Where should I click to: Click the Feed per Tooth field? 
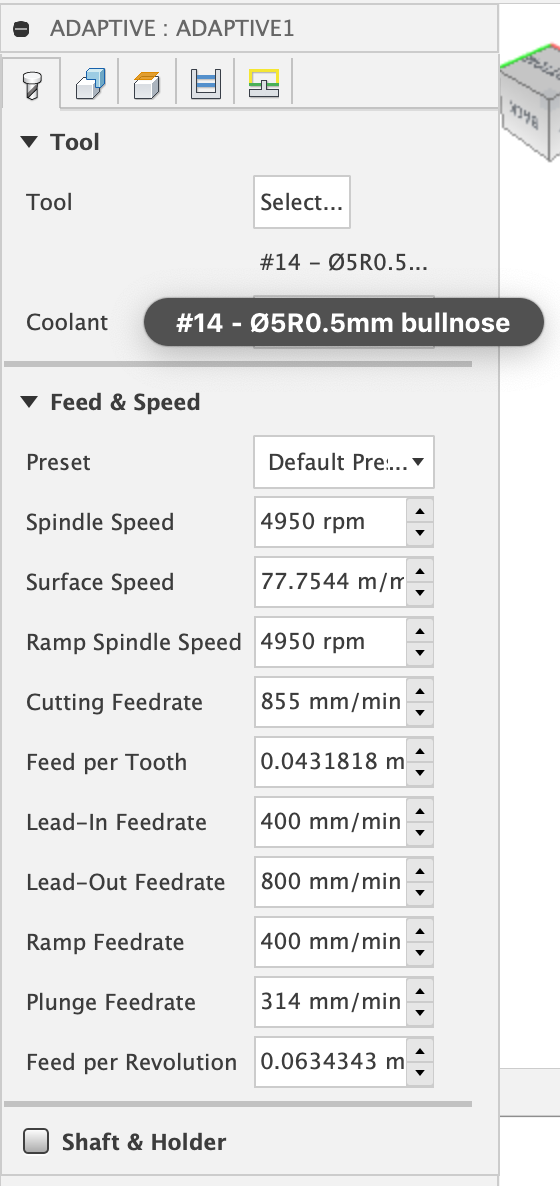tap(331, 762)
